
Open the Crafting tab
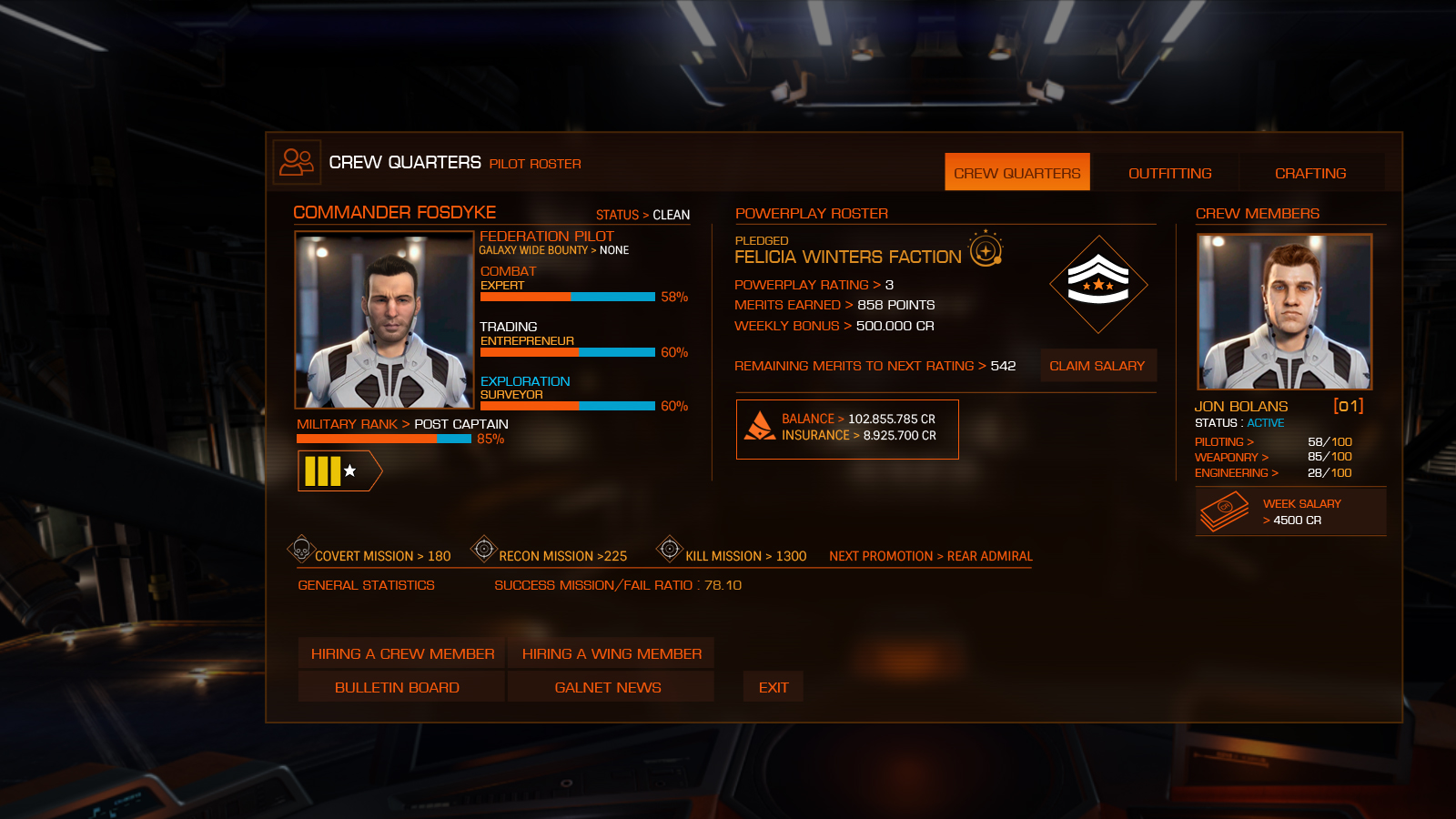click(x=1310, y=173)
